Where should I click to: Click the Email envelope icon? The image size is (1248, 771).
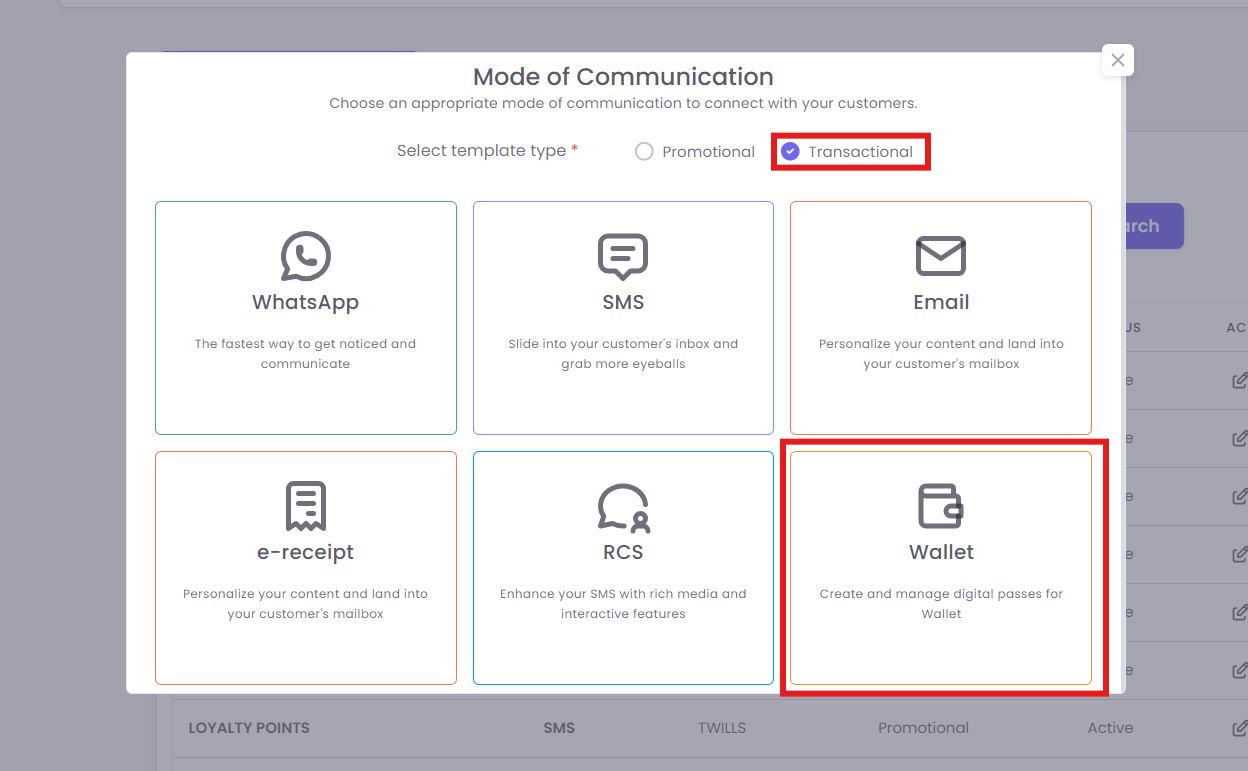(940, 256)
